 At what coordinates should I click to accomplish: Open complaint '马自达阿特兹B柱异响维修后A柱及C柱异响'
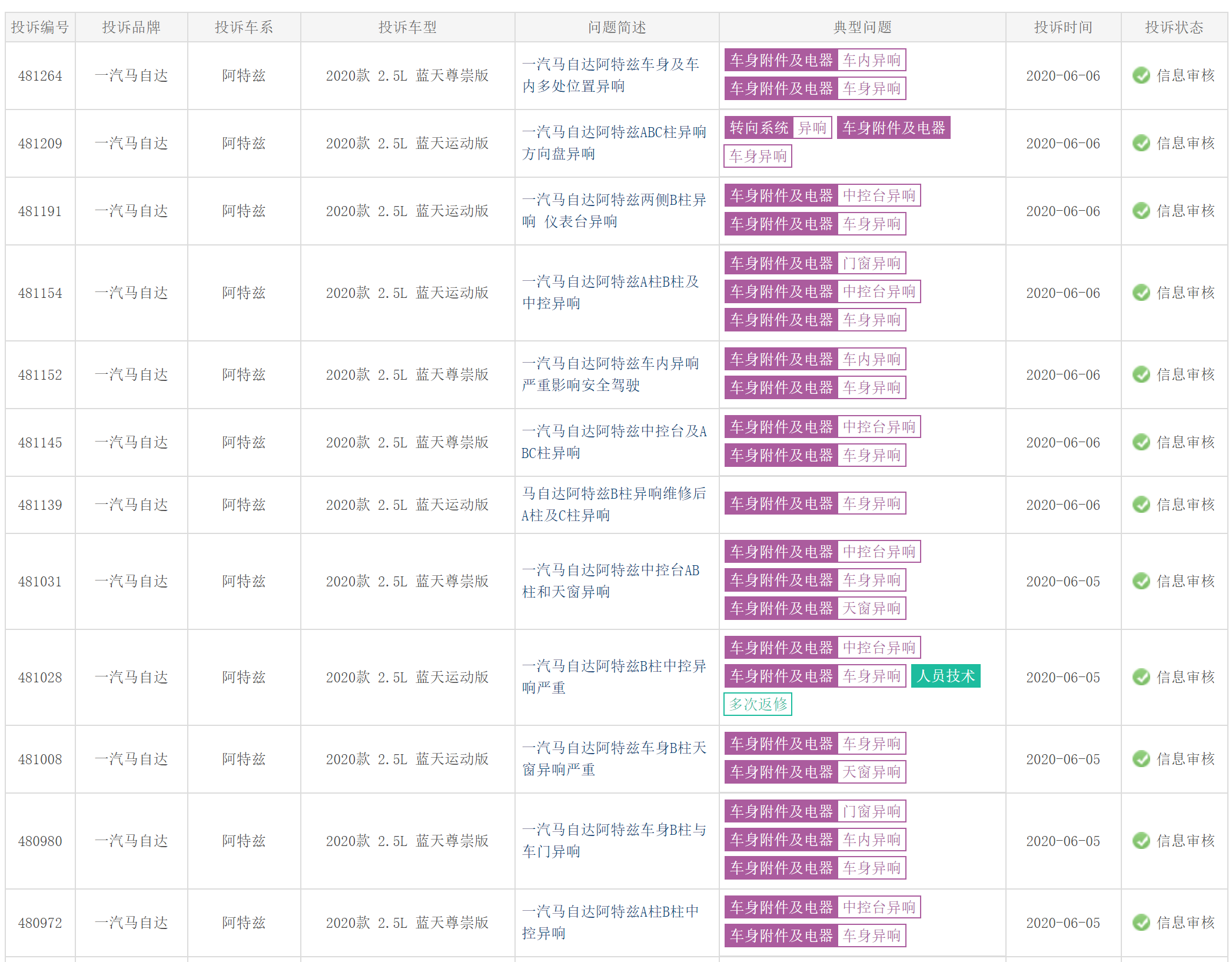614,505
